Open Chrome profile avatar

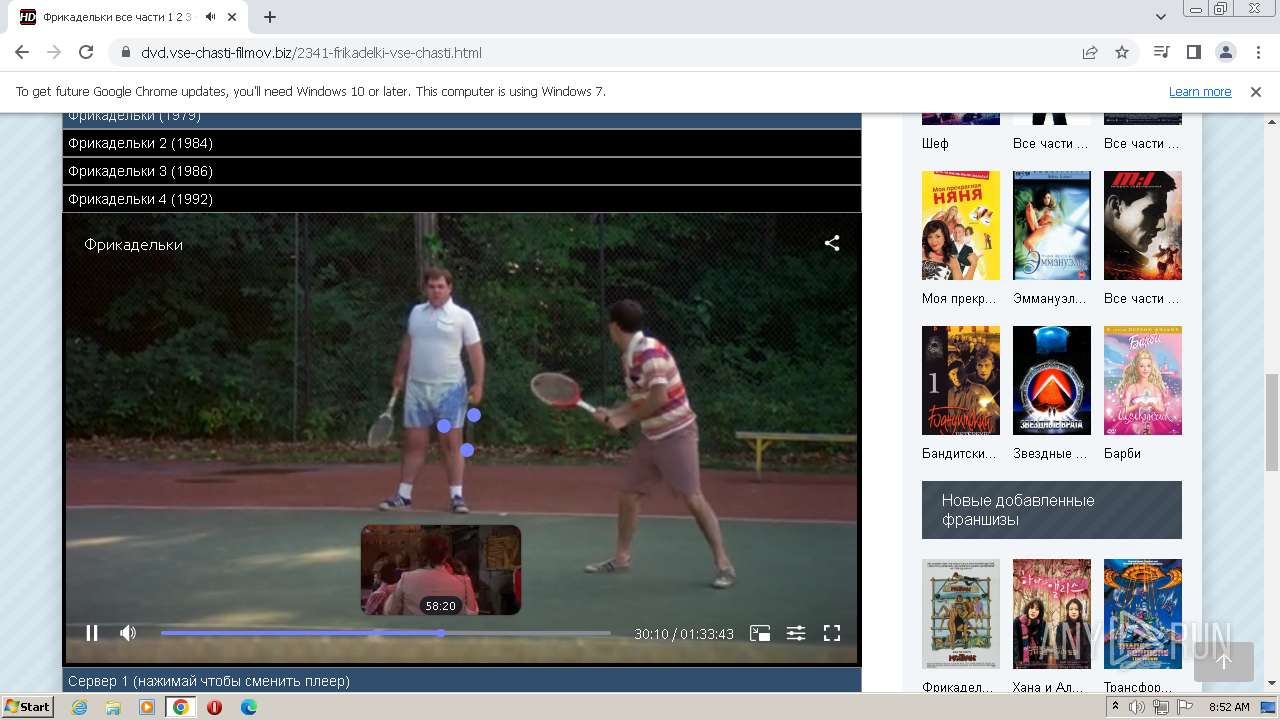click(x=1225, y=52)
